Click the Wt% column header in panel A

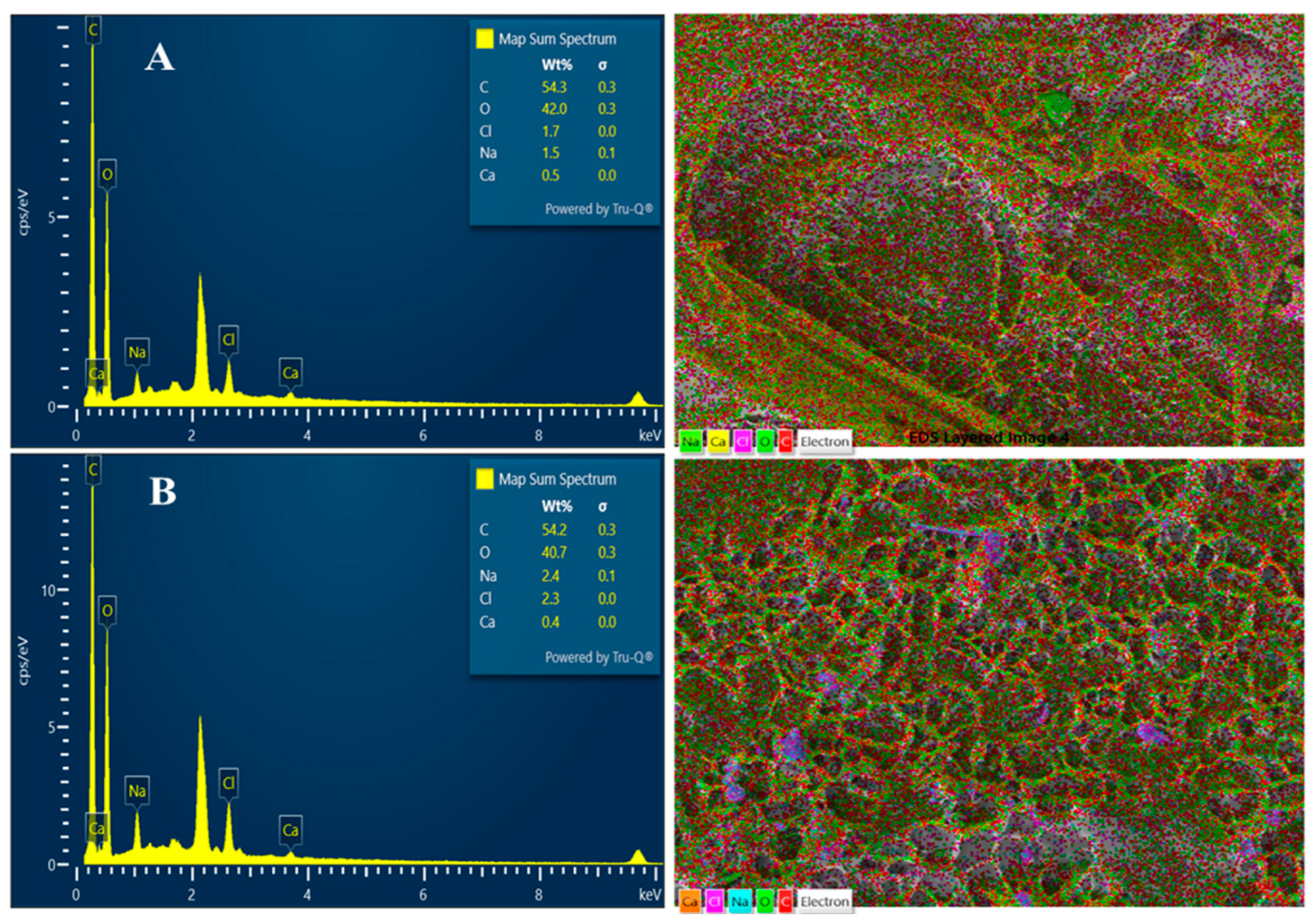[557, 65]
